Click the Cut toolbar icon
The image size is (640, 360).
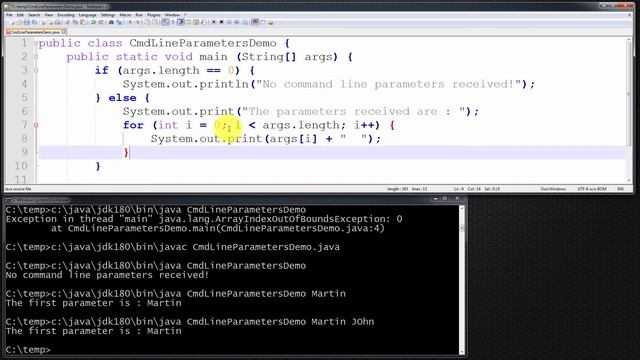point(67,22)
